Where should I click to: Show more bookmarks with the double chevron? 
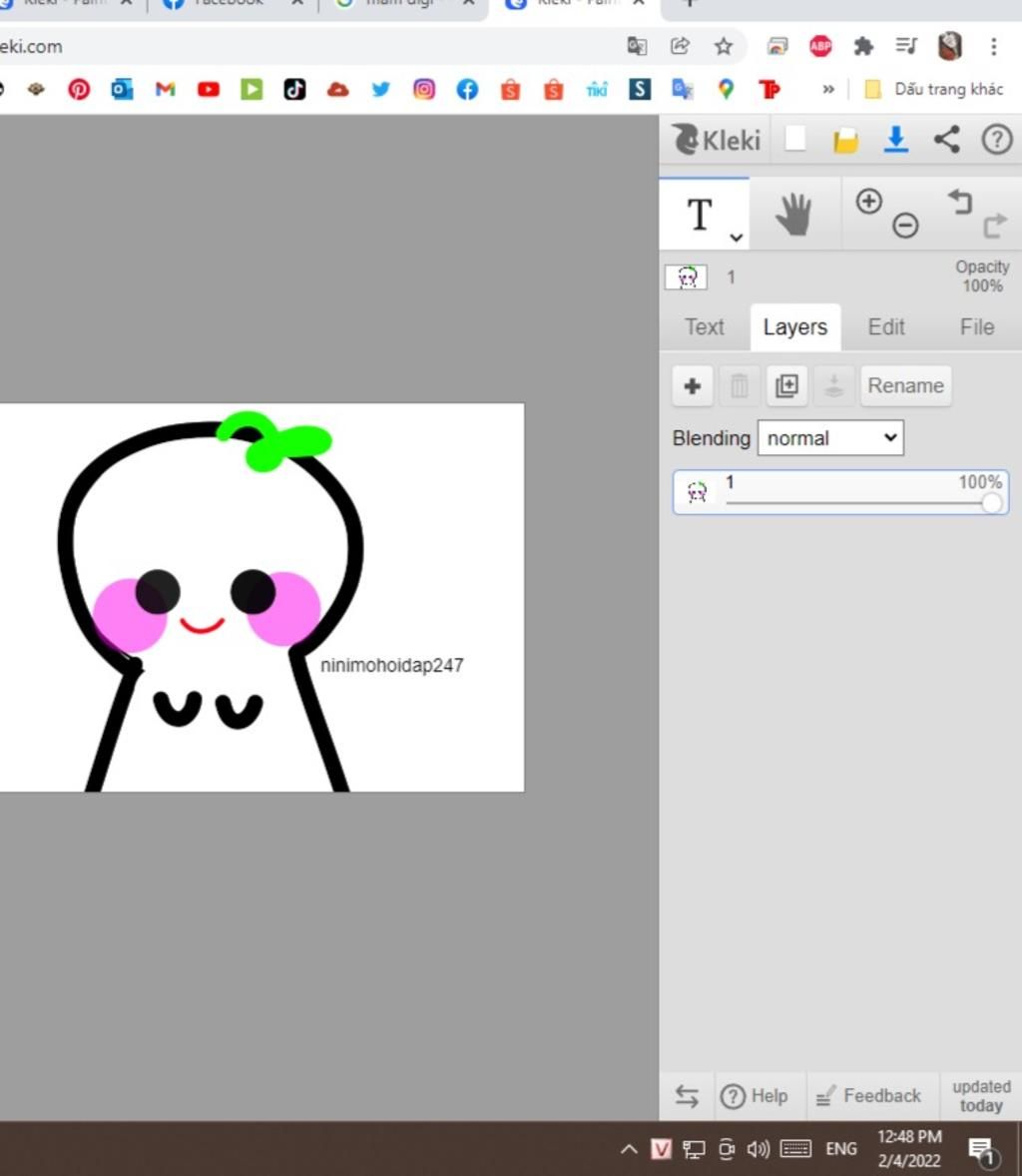tap(827, 89)
